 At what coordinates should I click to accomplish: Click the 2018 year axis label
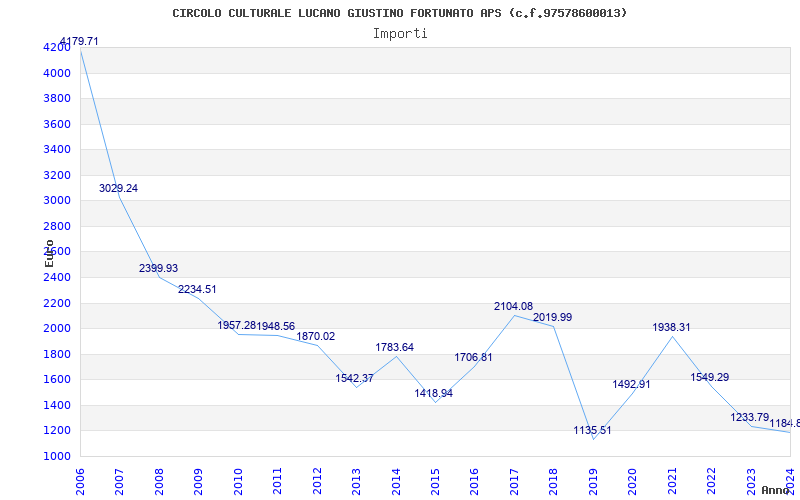pos(554,481)
